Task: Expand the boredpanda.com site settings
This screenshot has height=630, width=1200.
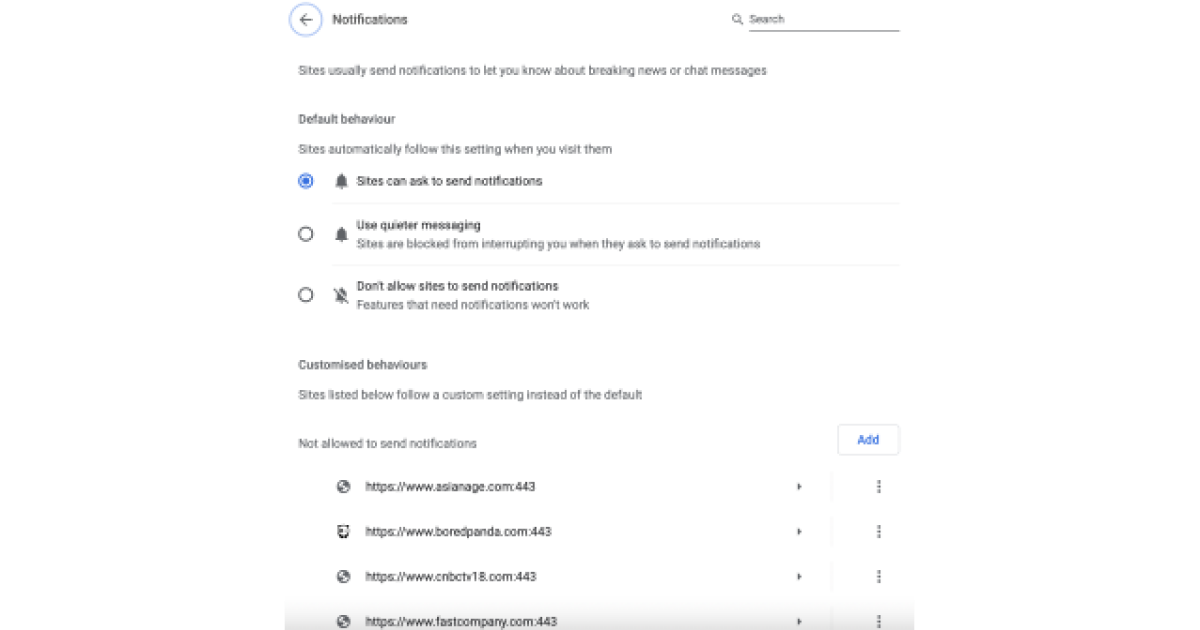Action: pyautogui.click(x=799, y=531)
